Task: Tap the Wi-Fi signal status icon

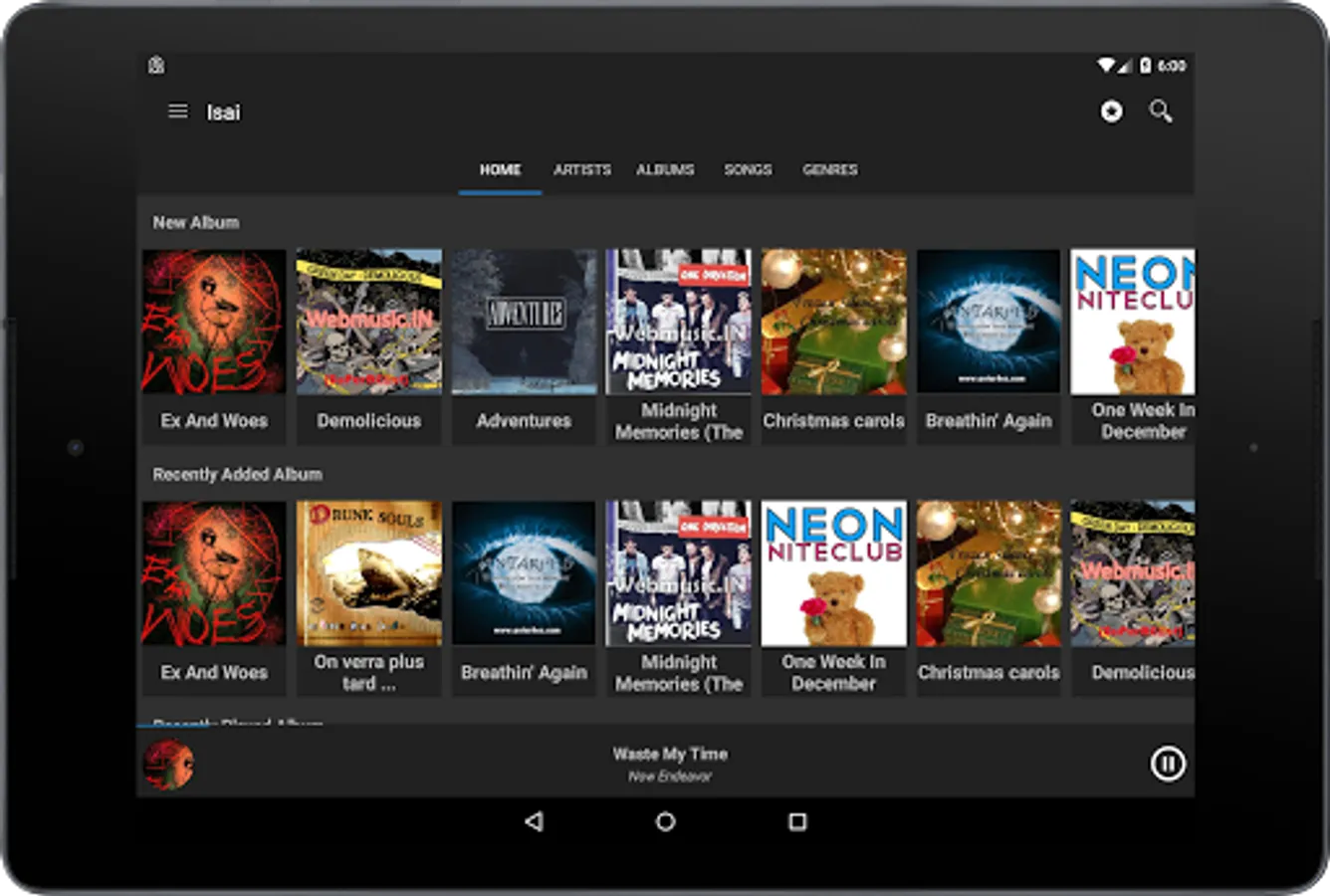Action: [1107, 66]
